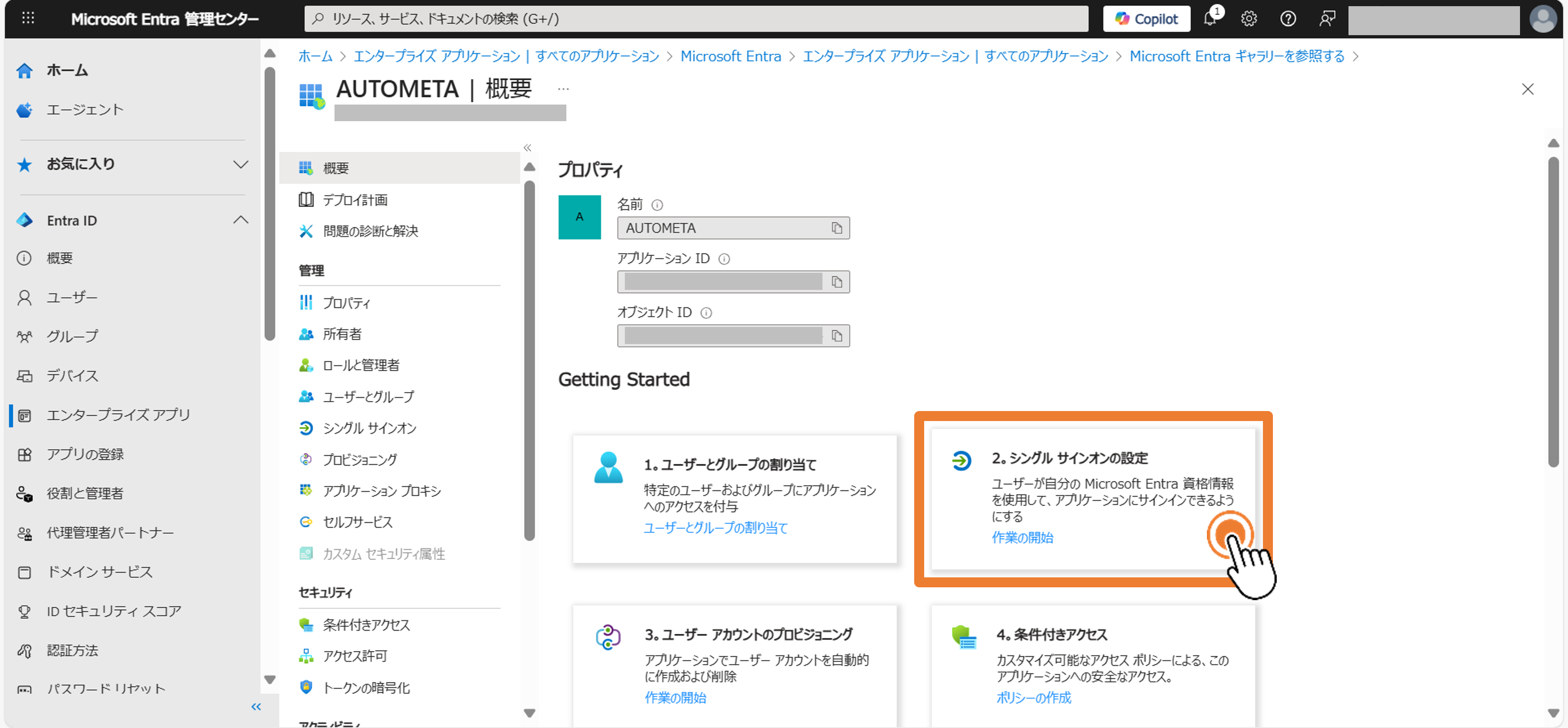The width and height of the screenshot is (1568, 728).
Task: Open the help question mark icon
Action: click(x=1288, y=19)
